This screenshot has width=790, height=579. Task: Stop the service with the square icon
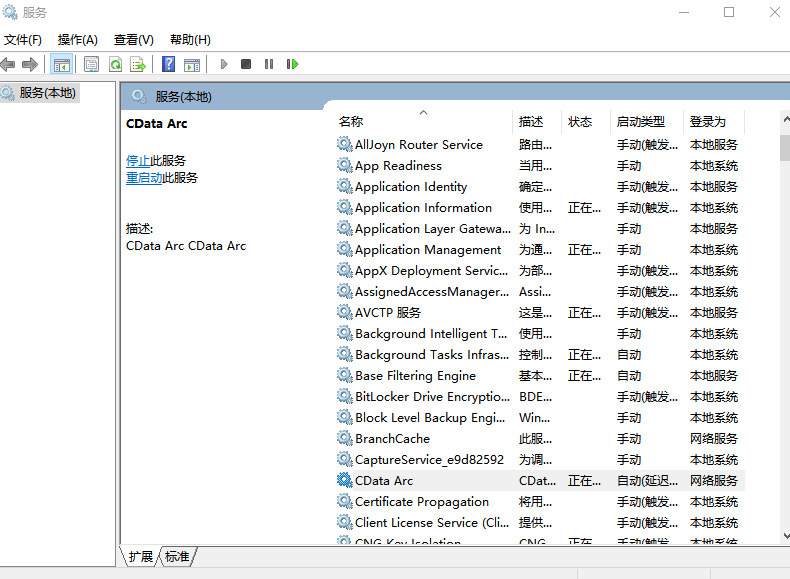[246, 64]
